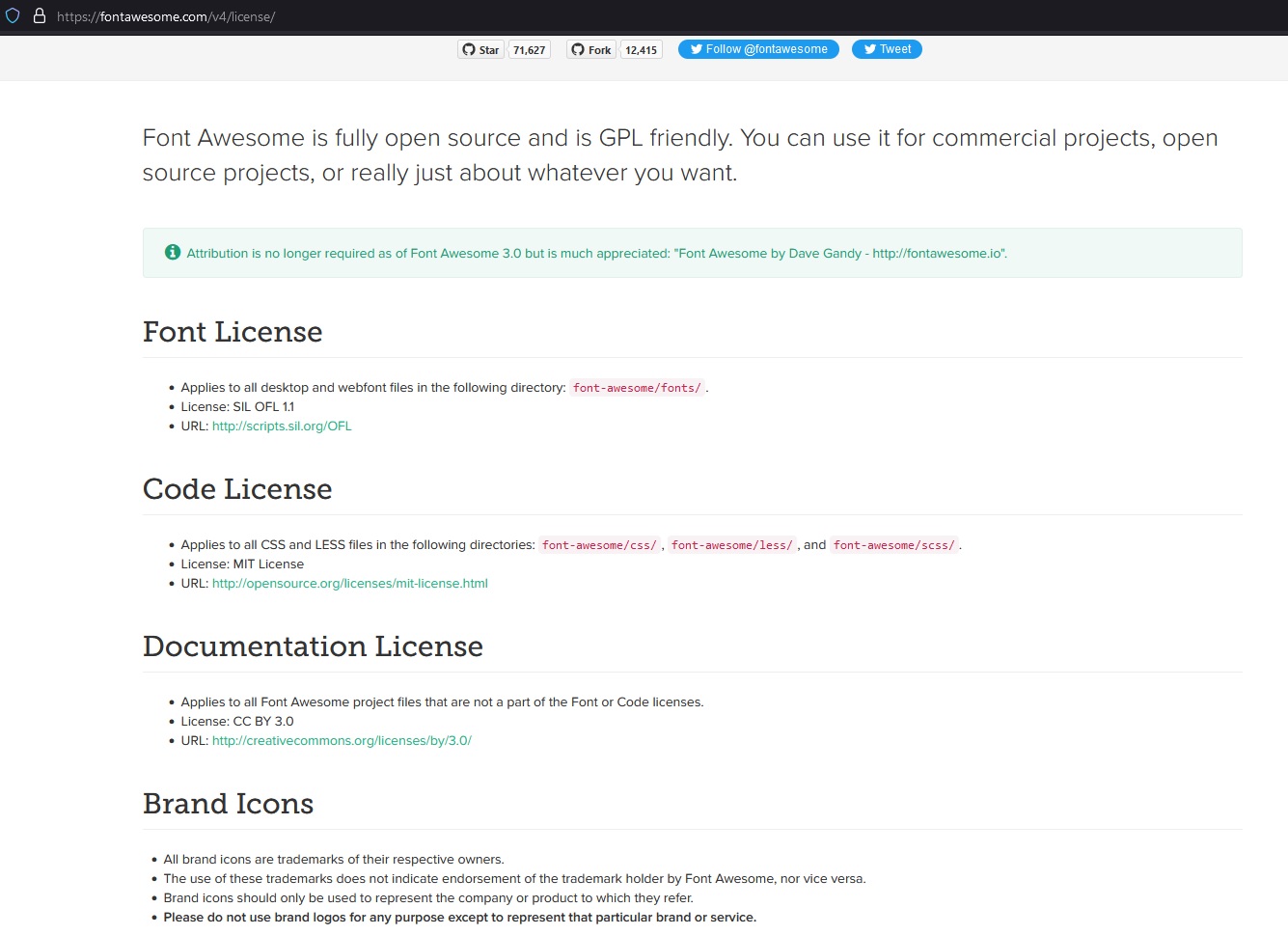Click the font-awesome/css/ code snippet
The width and height of the screenshot is (1288, 935).
tap(599, 545)
